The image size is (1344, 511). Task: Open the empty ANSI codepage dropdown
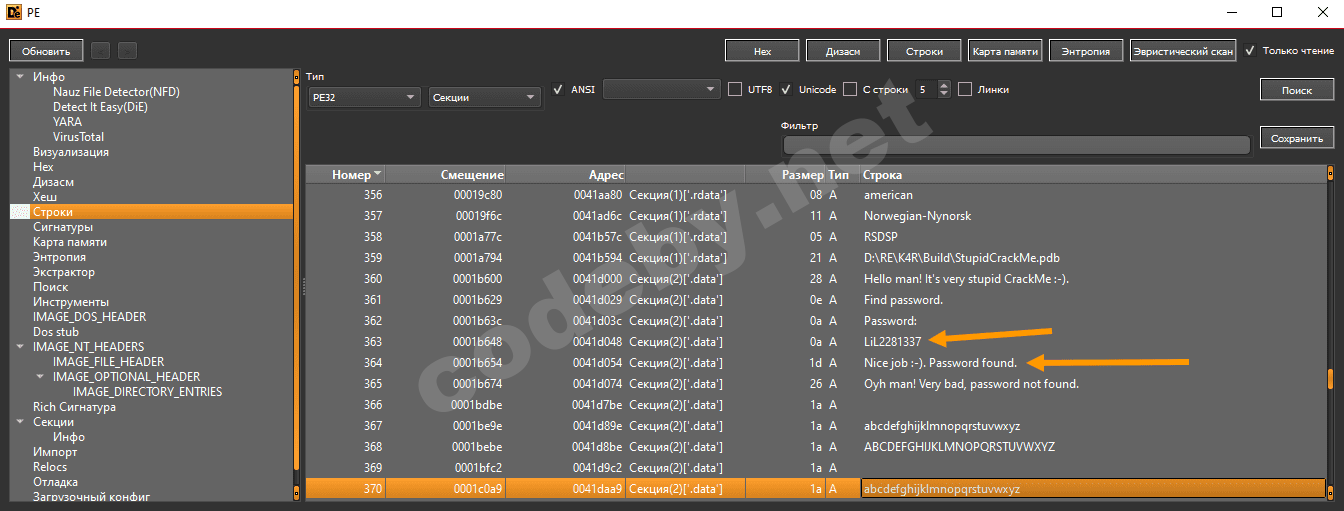[661, 89]
